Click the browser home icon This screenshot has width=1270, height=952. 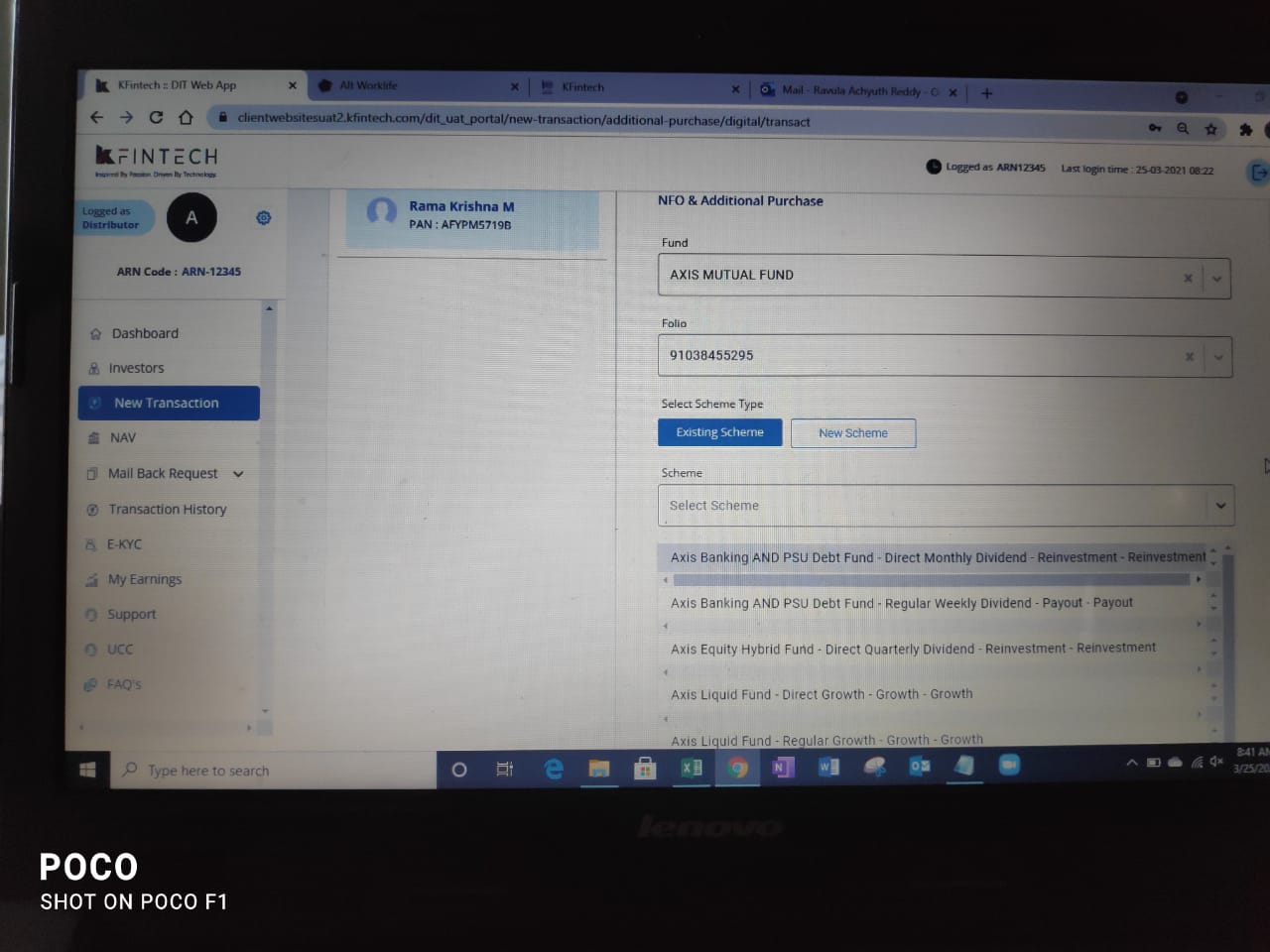click(186, 117)
